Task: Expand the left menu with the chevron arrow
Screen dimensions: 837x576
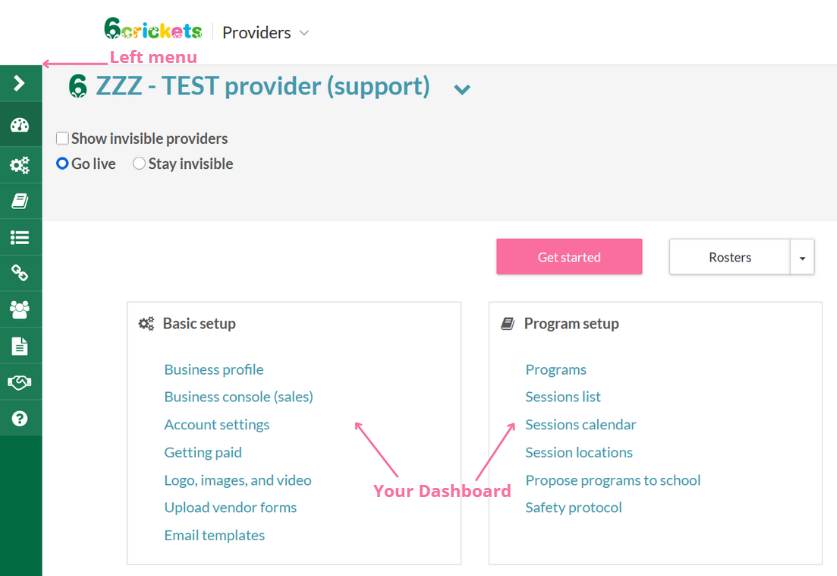Action: tap(19, 84)
